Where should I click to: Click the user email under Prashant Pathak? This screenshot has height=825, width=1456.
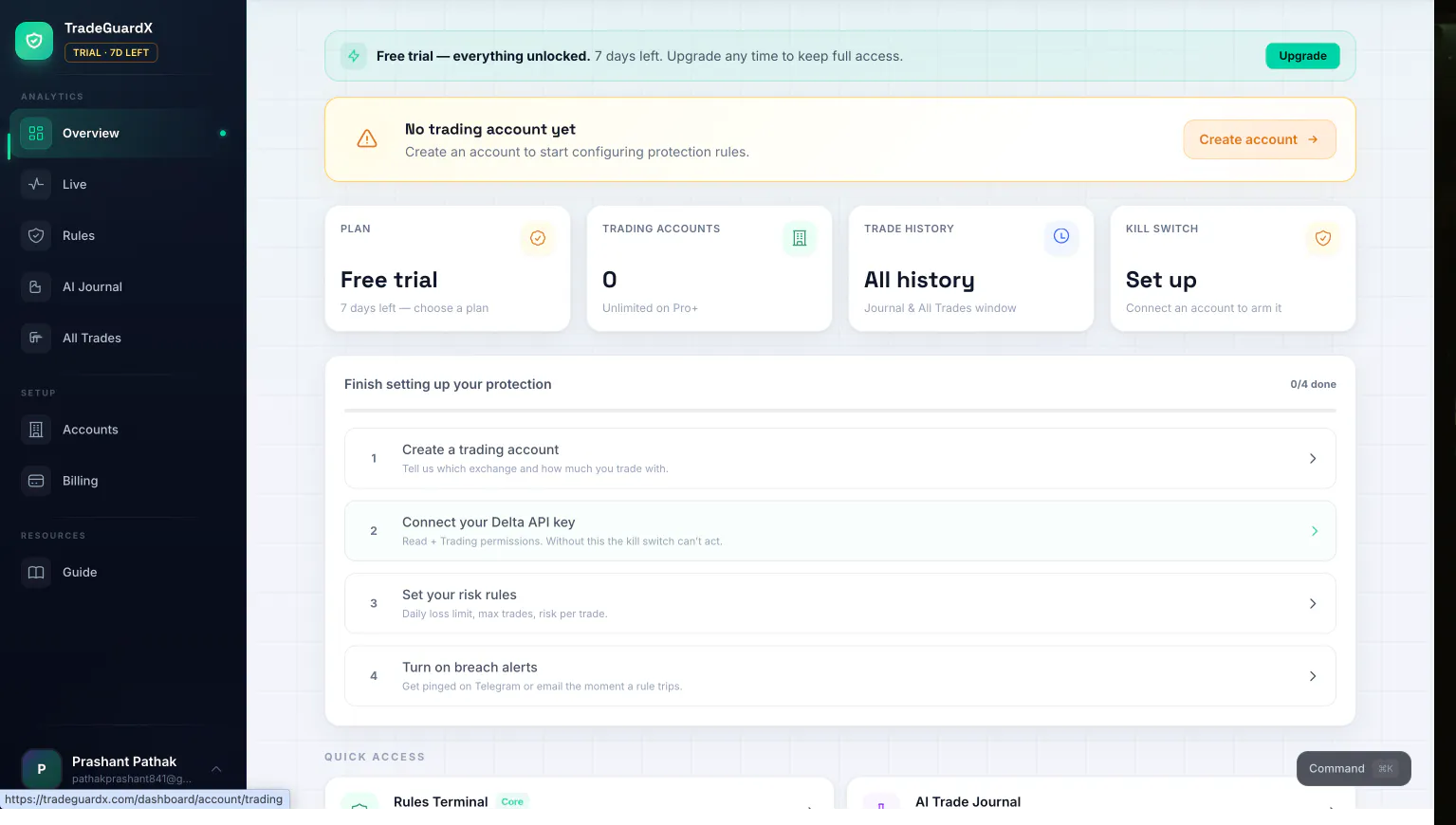click(132, 779)
